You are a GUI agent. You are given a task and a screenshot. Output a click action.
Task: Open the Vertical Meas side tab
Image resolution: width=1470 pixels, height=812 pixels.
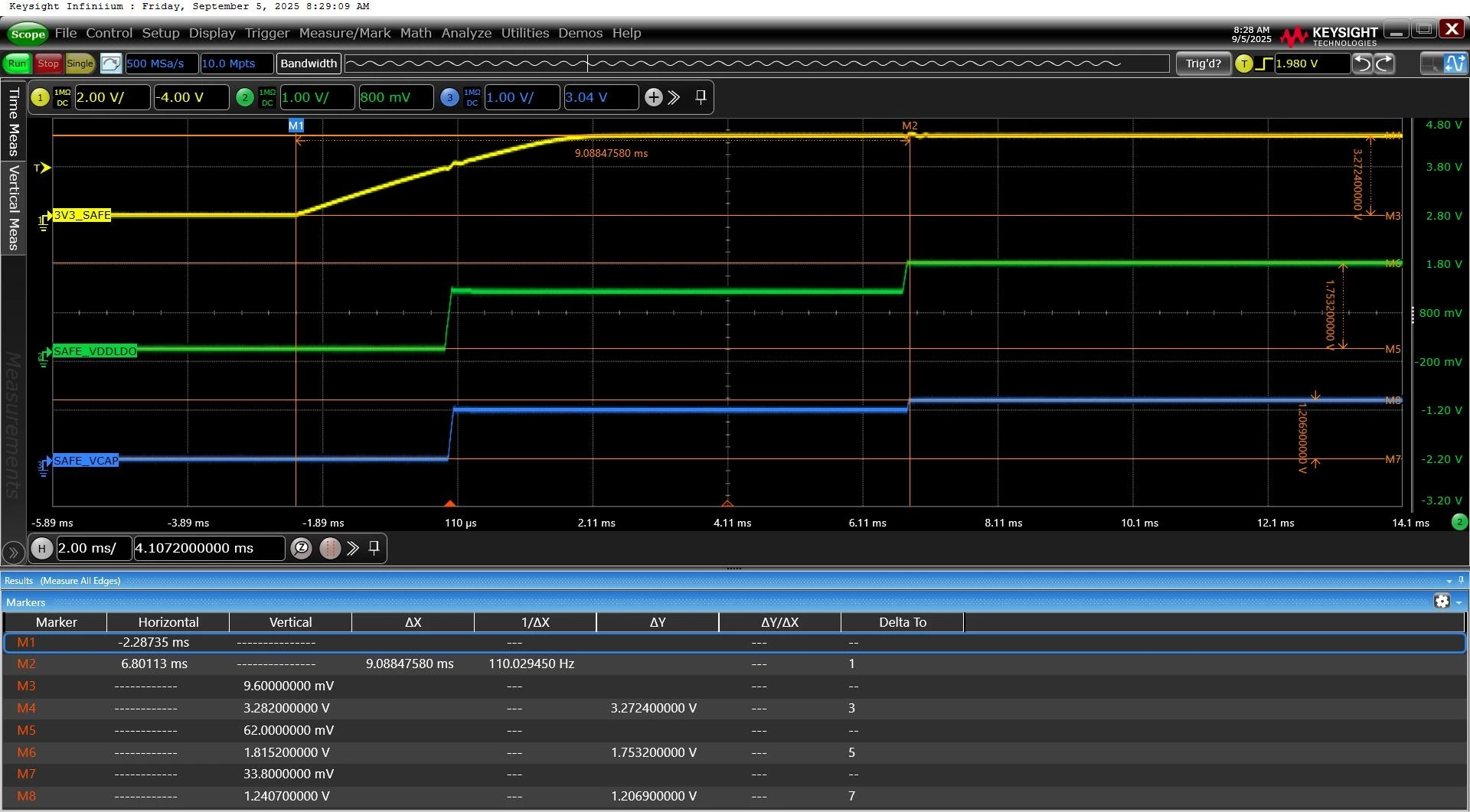point(13,207)
